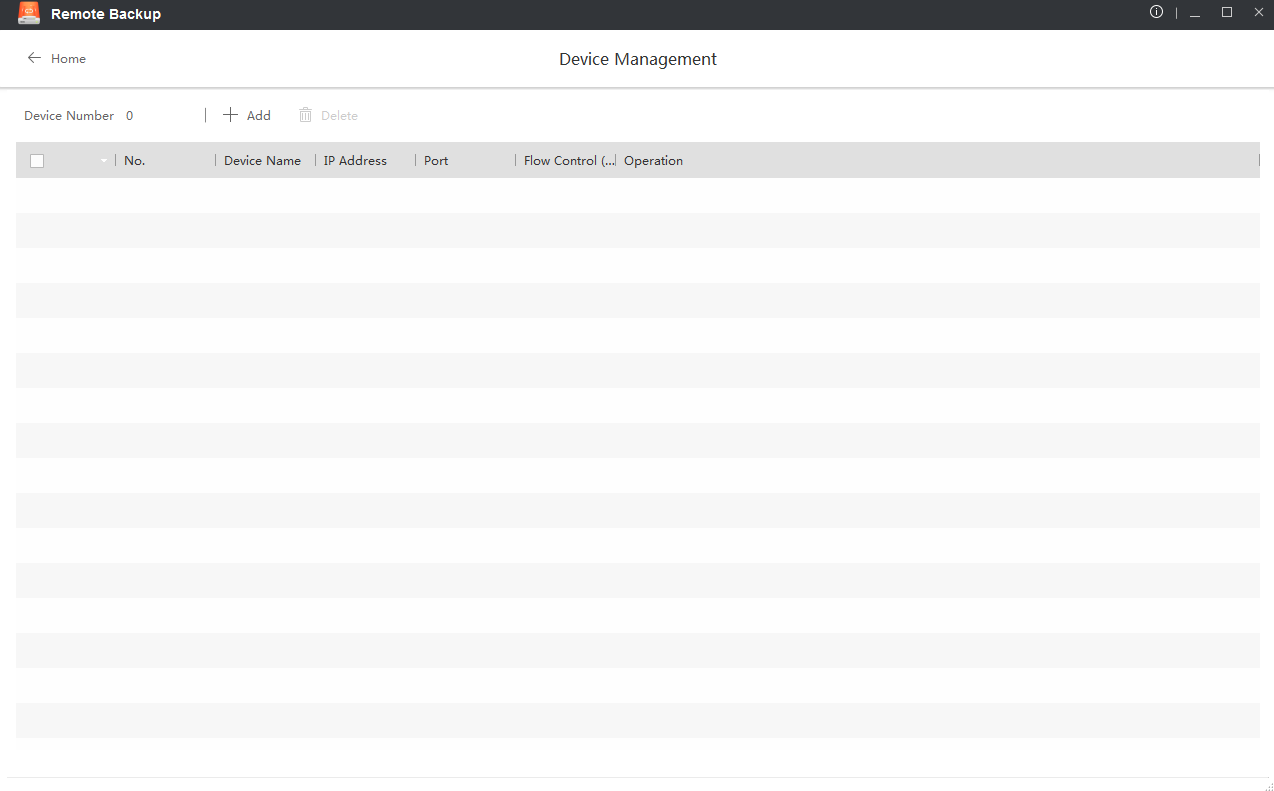Click the Flow Control column header
1274x791 pixels.
tap(568, 161)
